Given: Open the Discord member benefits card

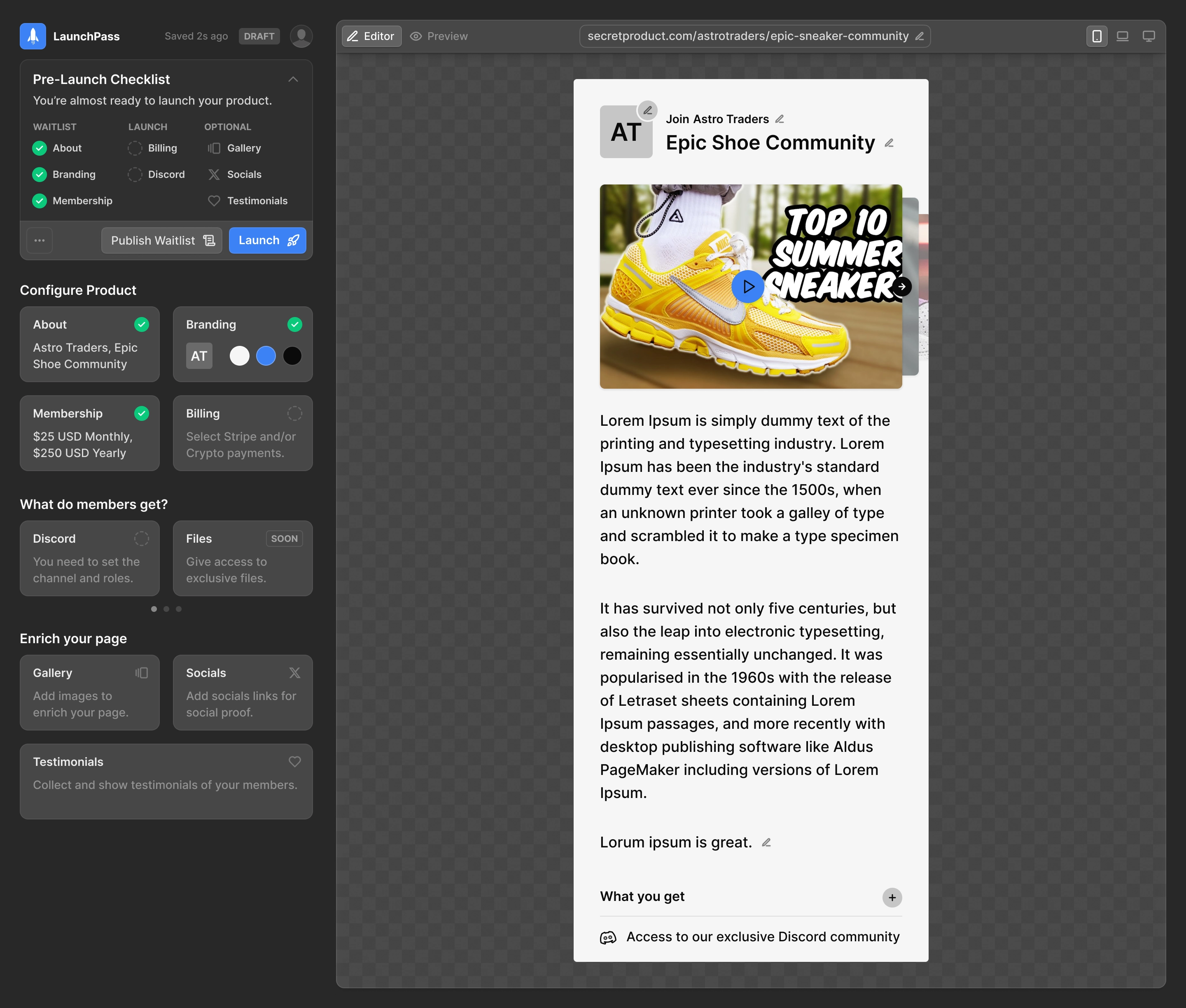Looking at the screenshot, I should (x=90, y=558).
